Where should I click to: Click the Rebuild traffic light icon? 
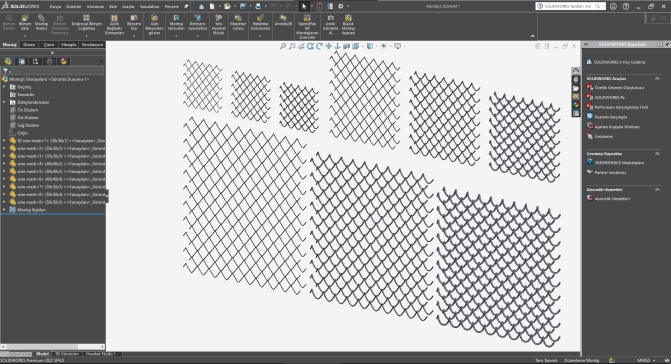pos(320,6)
